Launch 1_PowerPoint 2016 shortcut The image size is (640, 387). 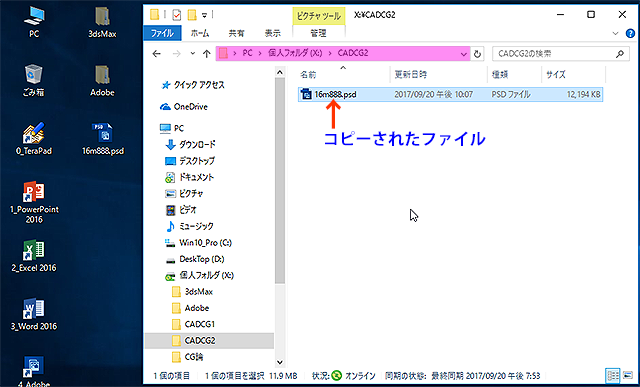[x=34, y=202]
